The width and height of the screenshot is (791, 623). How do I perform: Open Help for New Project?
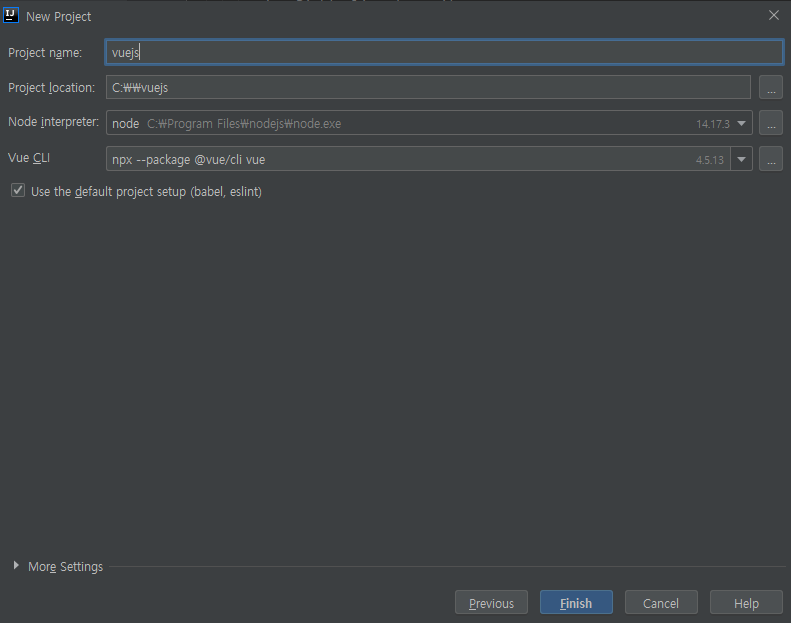pos(746,602)
